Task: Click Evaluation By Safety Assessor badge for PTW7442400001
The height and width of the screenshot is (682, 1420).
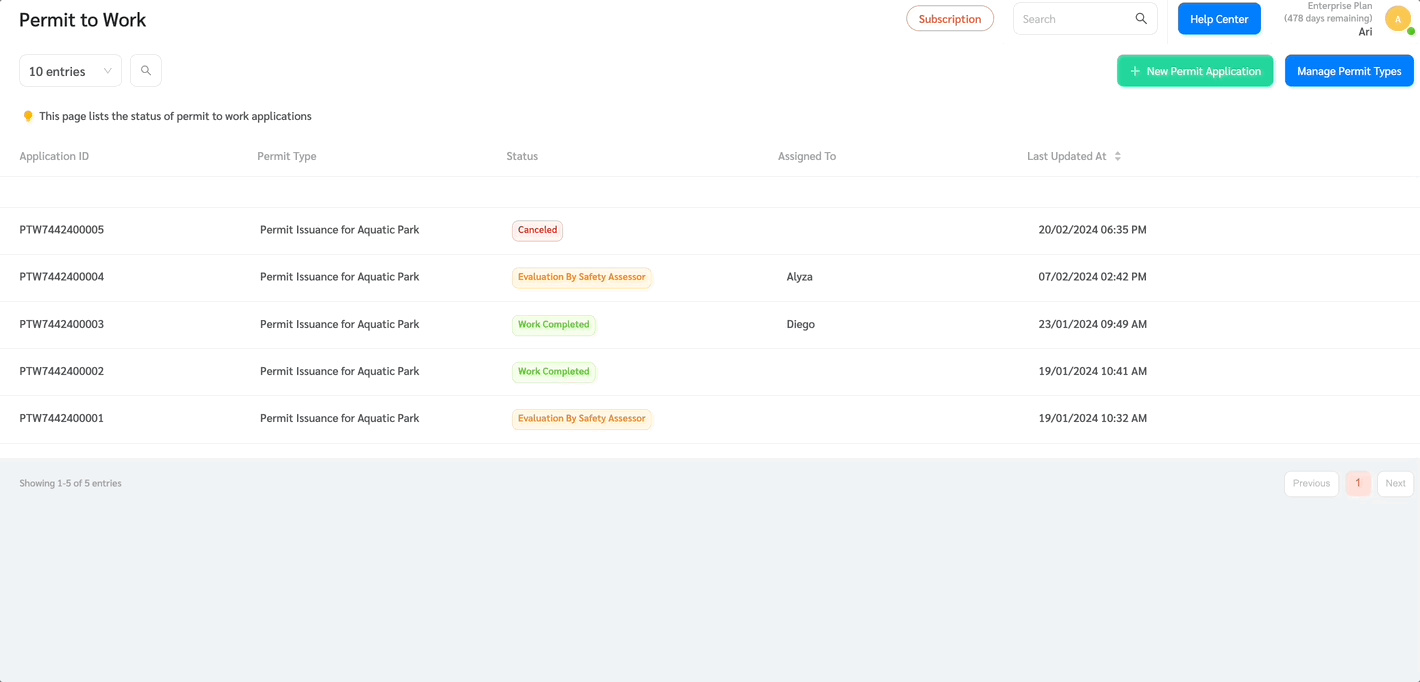Action: tap(582, 418)
